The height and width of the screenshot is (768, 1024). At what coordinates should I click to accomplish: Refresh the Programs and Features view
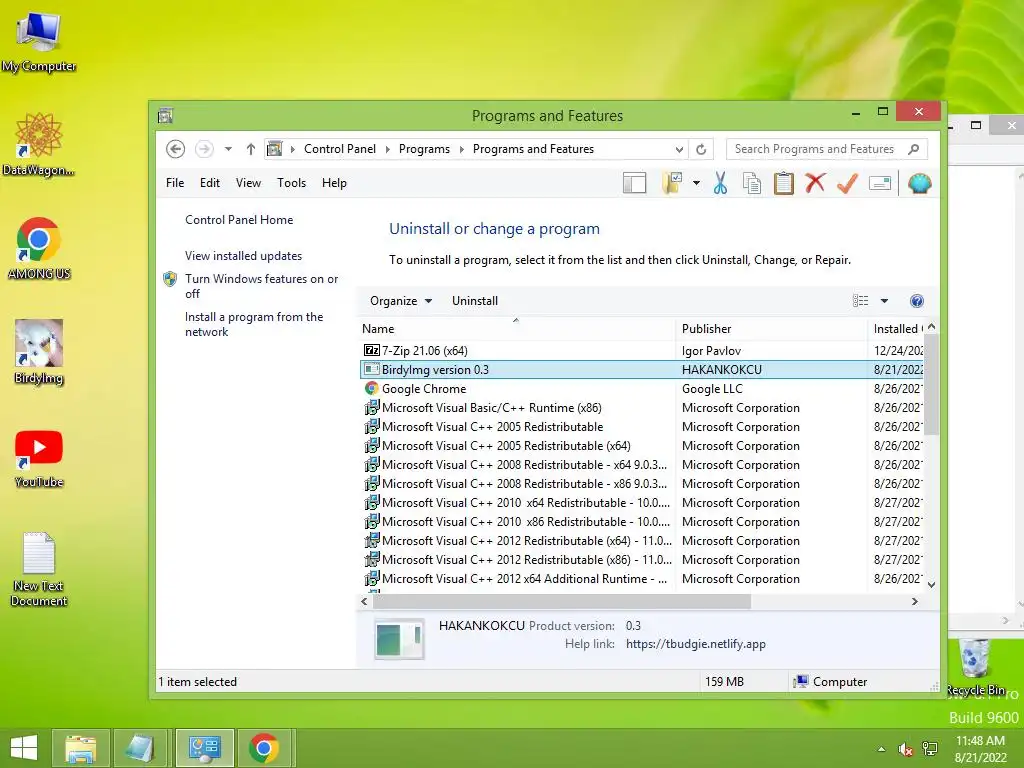[701, 150]
